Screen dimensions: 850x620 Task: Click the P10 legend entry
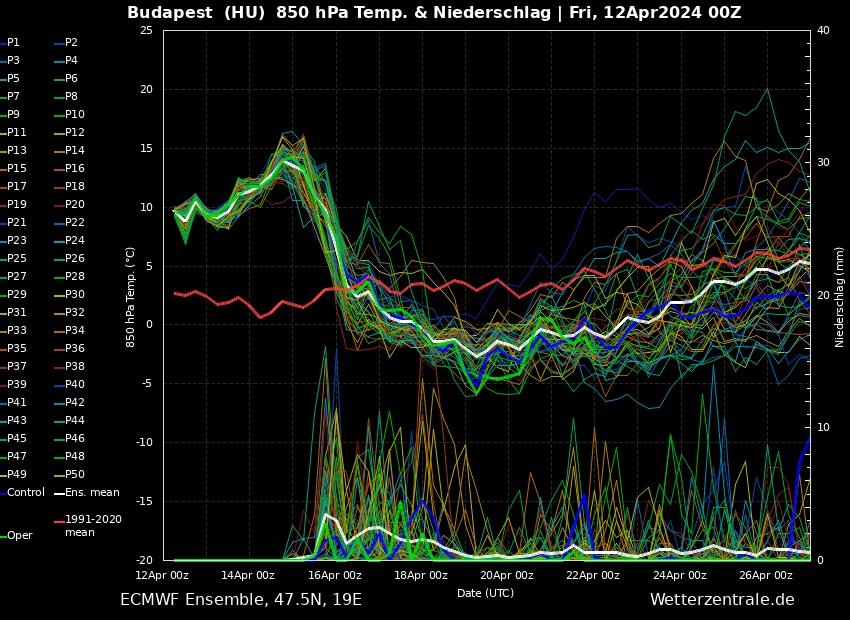75,115
